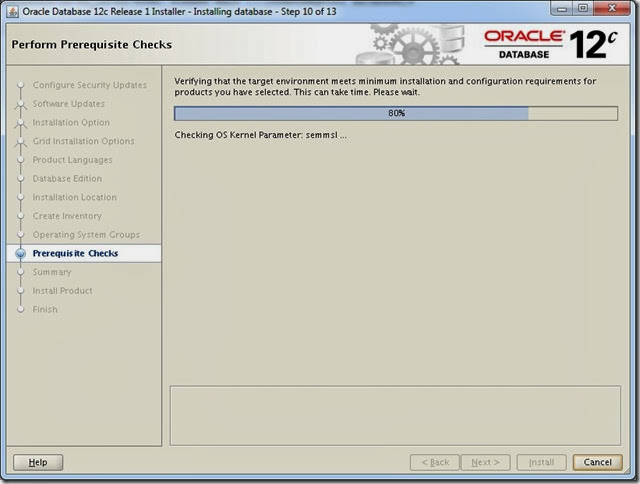Screen dimensions: 640x484
Task: Click the 80% progress bar
Action: 396,113
